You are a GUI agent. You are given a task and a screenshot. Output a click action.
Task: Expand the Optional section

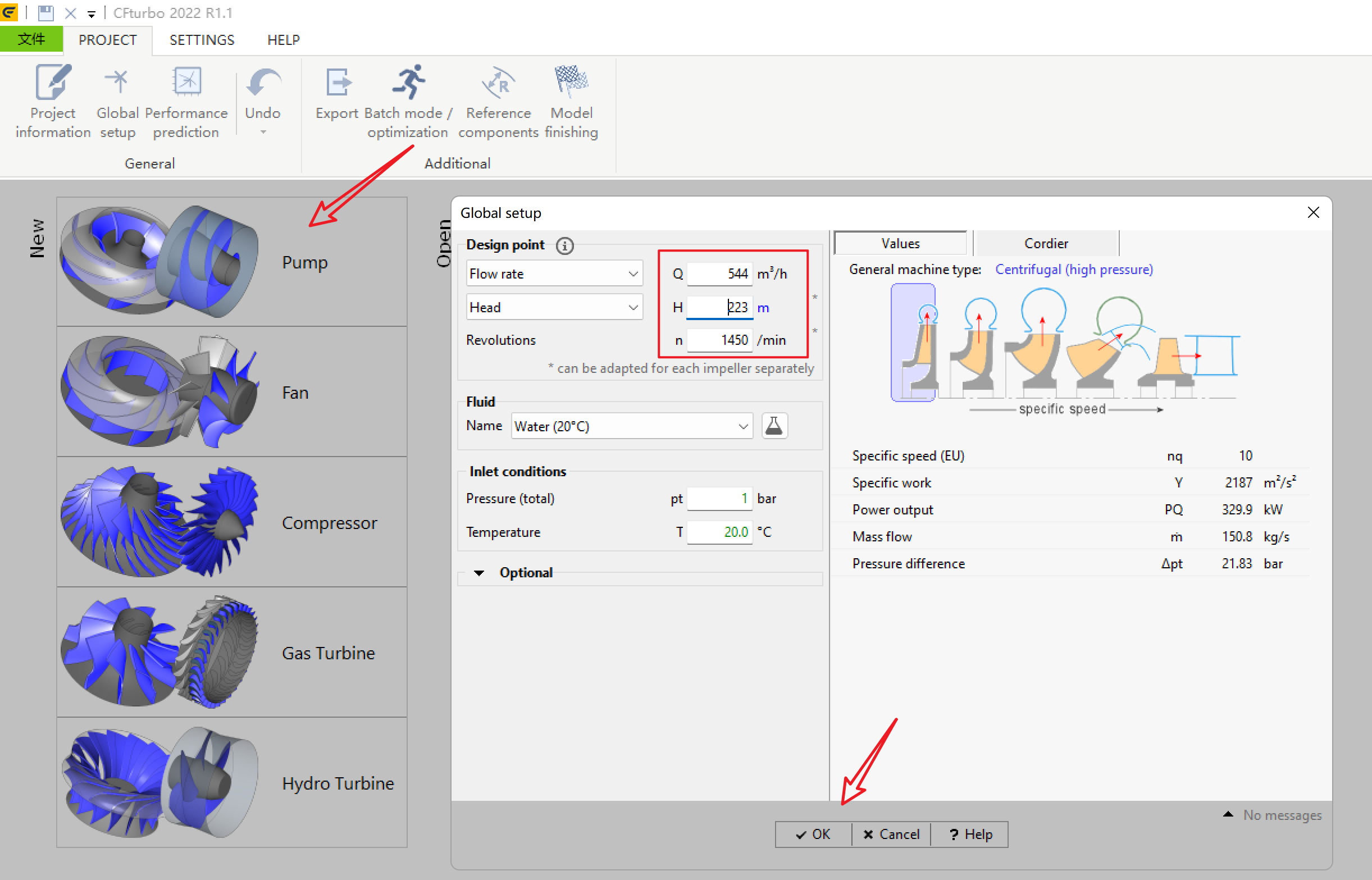click(x=480, y=573)
